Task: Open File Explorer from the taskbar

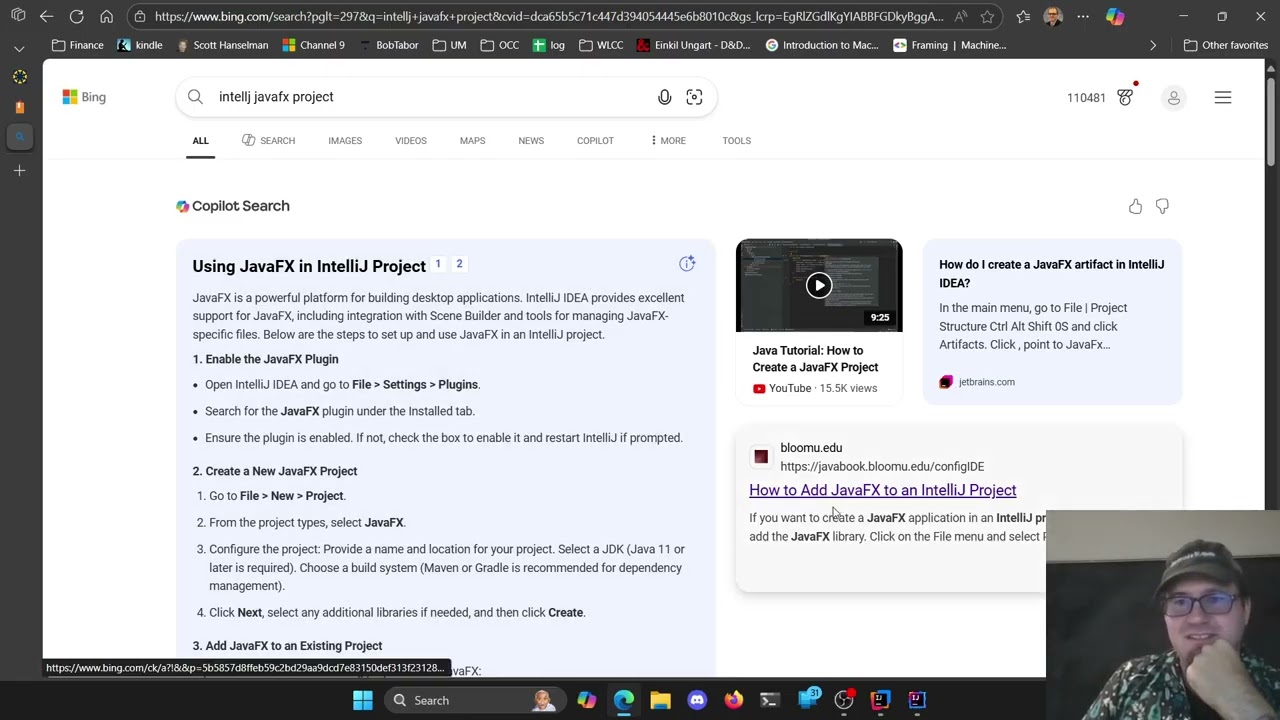Action: coord(660,700)
